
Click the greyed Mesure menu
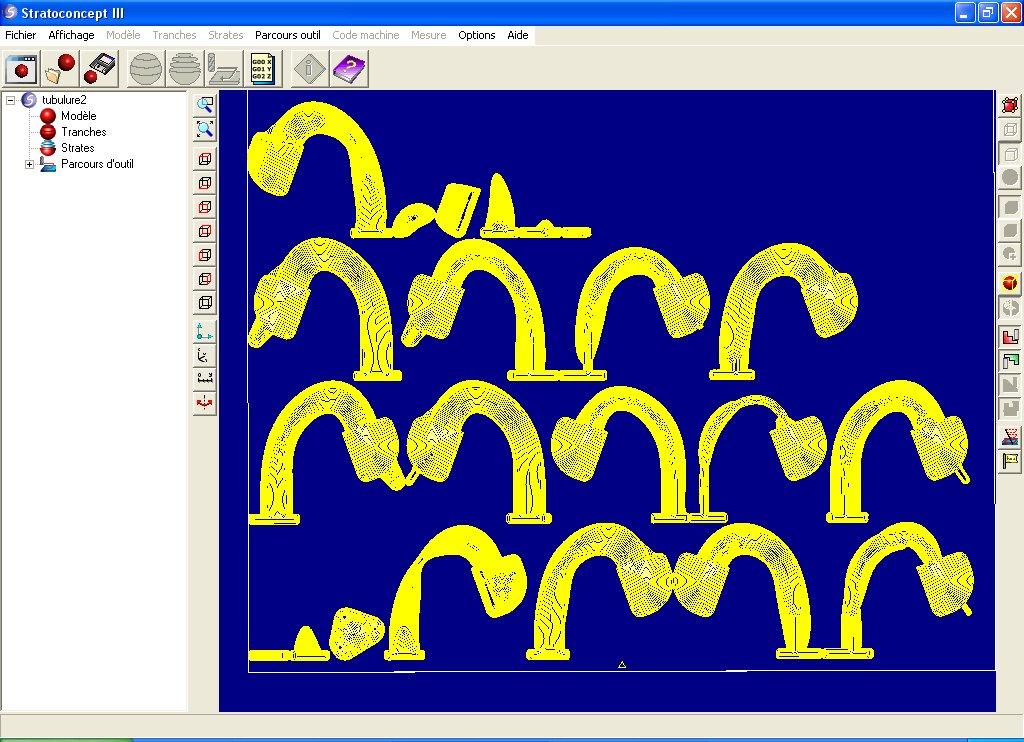coord(428,35)
